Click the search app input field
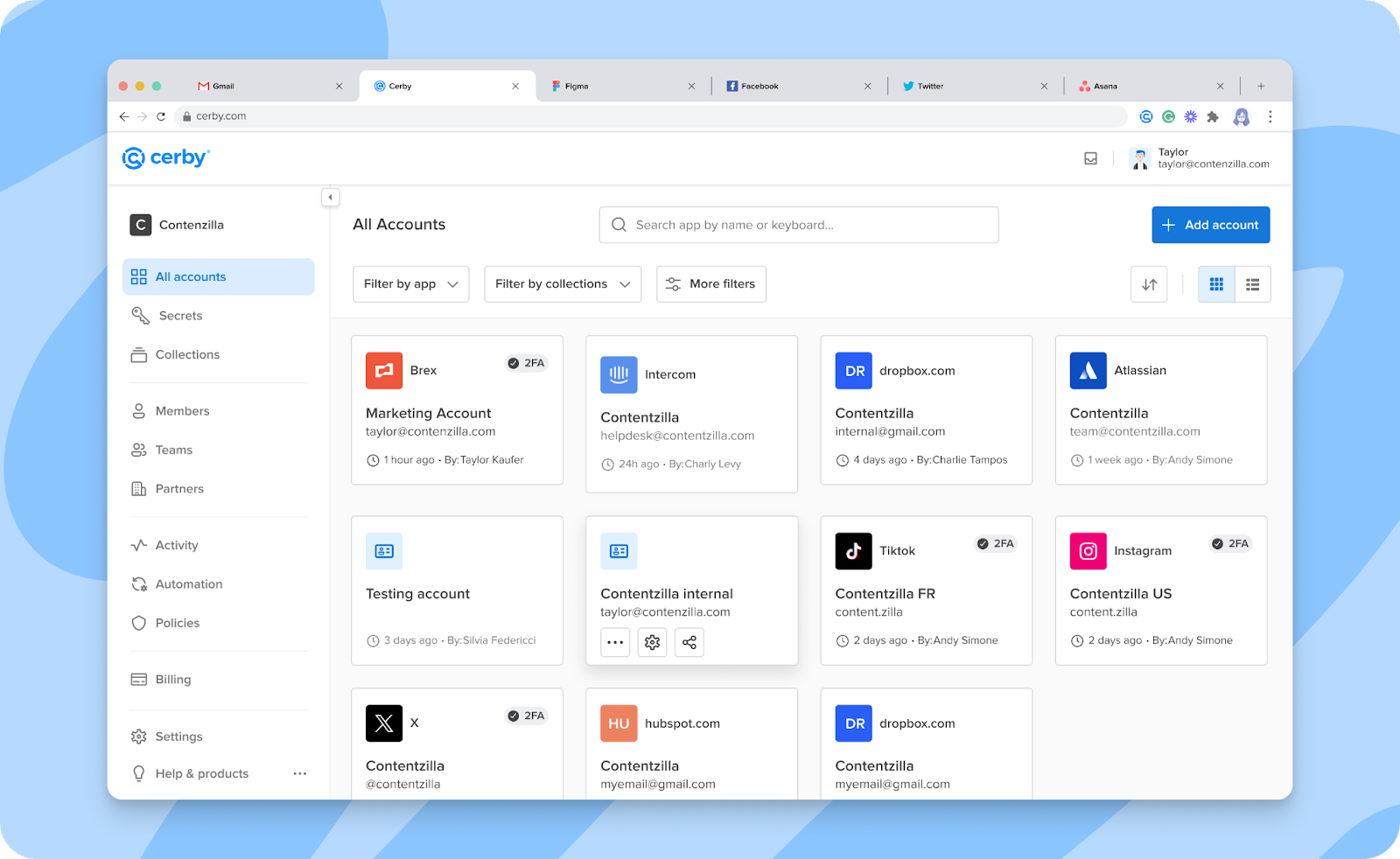1400x859 pixels. [x=799, y=225]
